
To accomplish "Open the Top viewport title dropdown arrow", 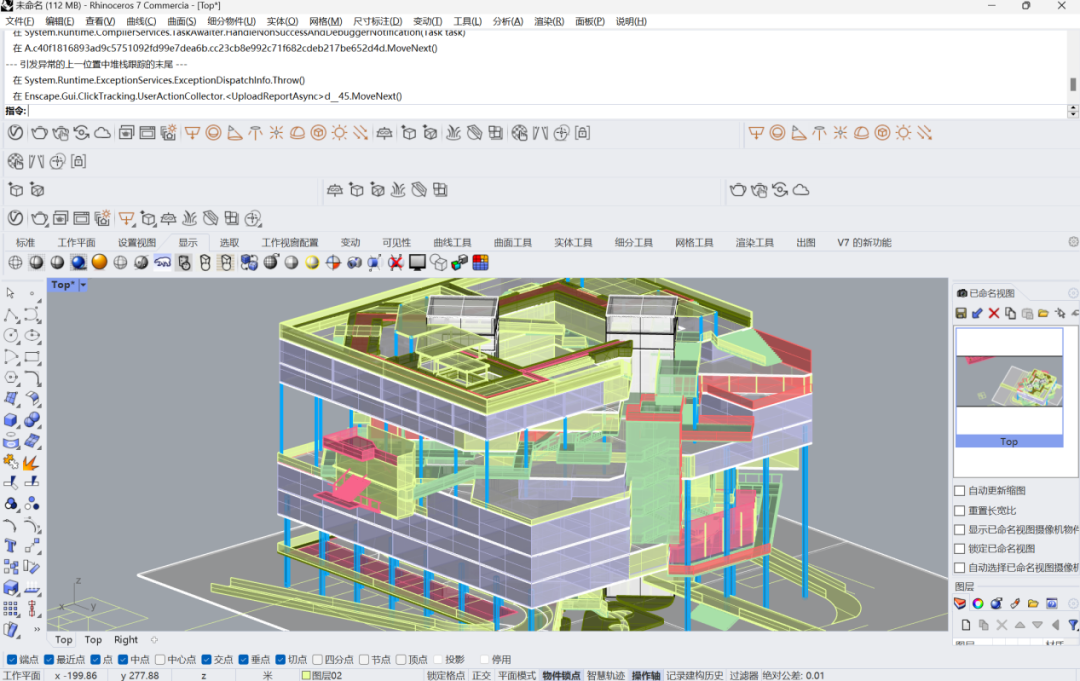I will pos(83,285).
